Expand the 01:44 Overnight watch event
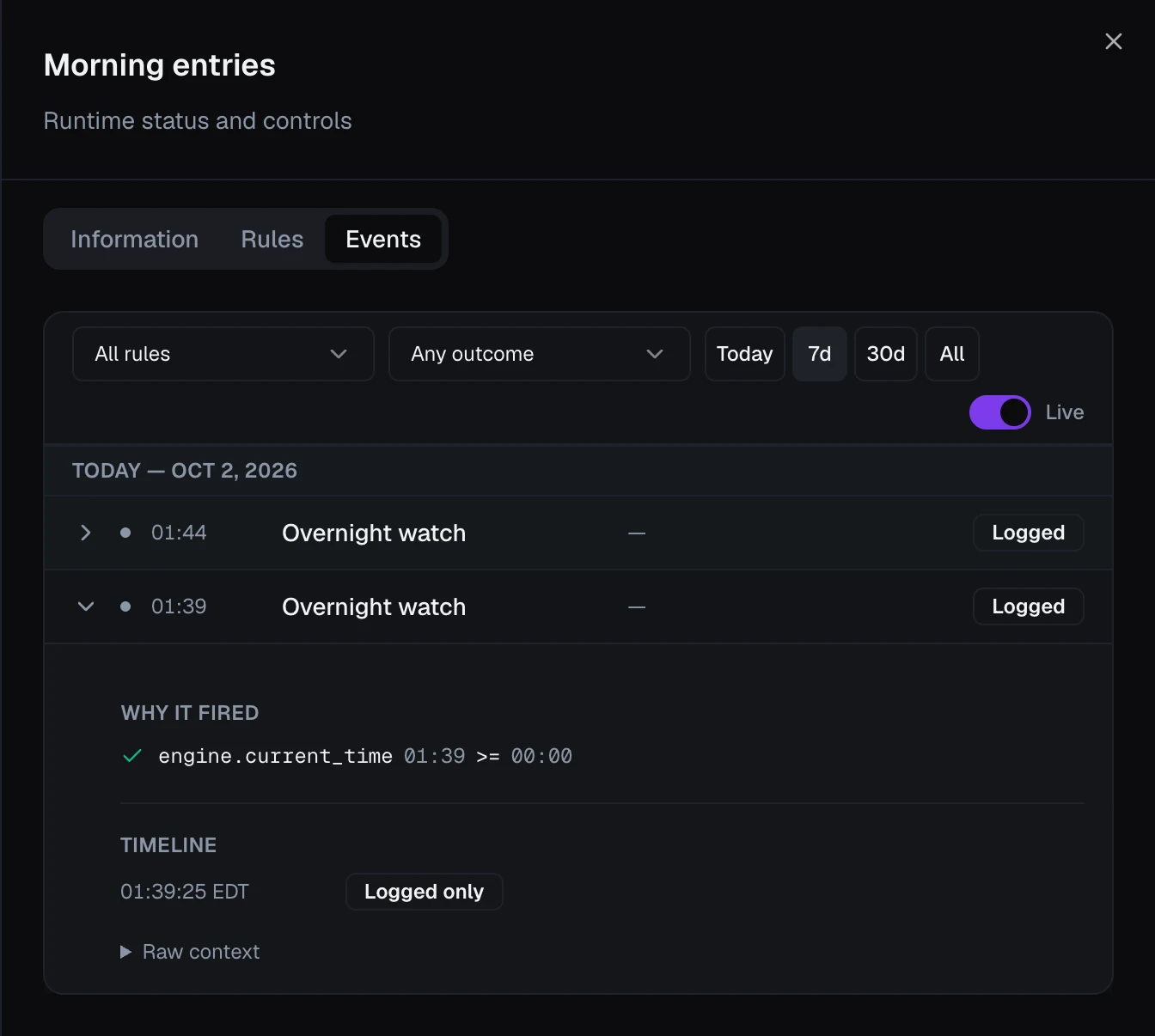Screen dimensions: 1155x1036 pos(86,533)
